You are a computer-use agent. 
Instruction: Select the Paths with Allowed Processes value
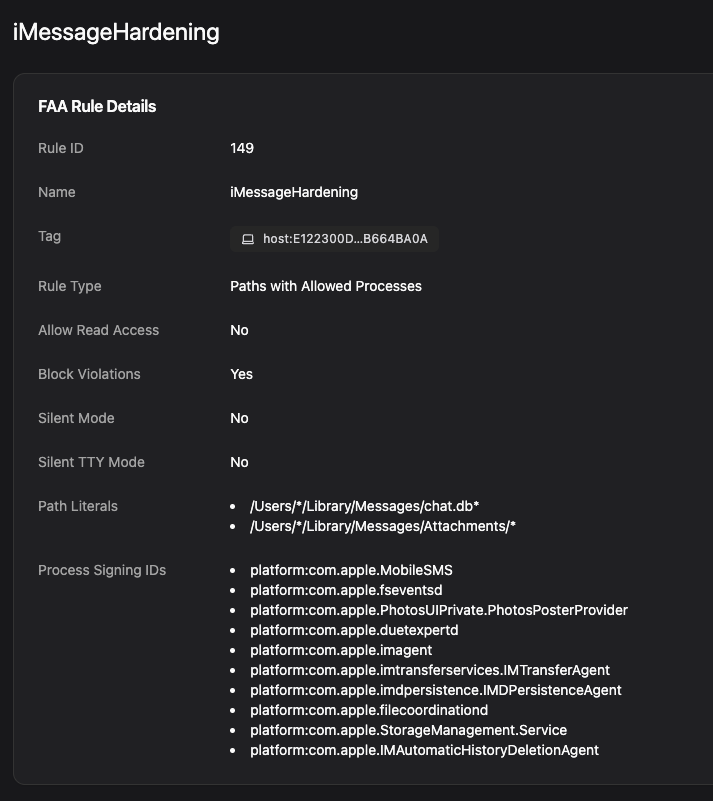point(326,286)
